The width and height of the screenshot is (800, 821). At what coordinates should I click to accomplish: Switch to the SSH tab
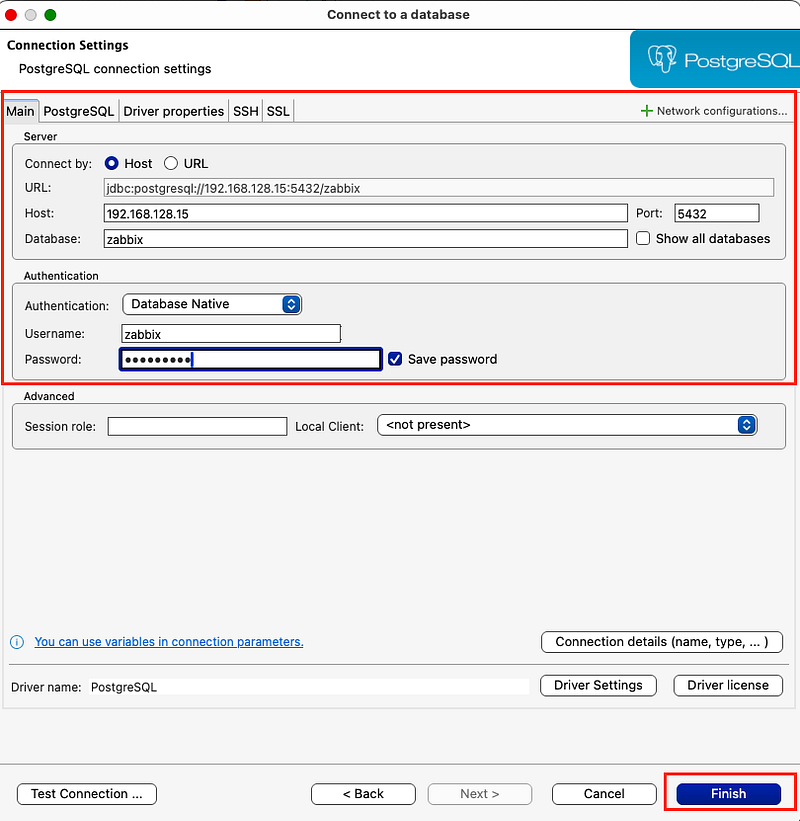[246, 111]
